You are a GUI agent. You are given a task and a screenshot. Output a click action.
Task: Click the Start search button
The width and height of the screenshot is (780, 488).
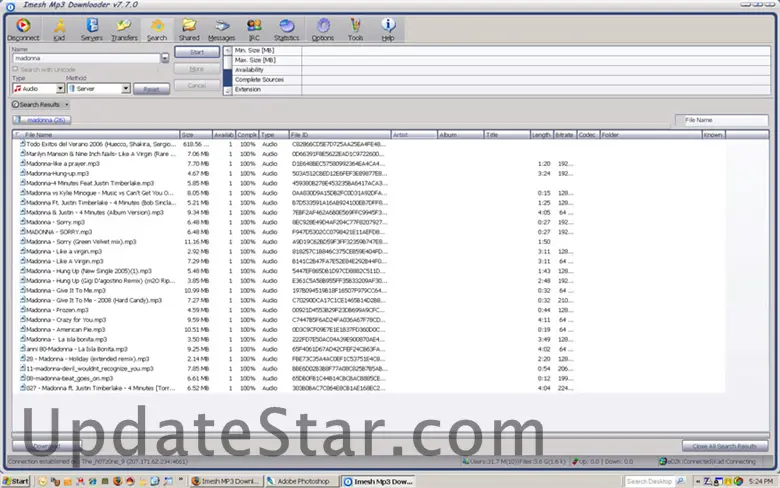(197, 52)
